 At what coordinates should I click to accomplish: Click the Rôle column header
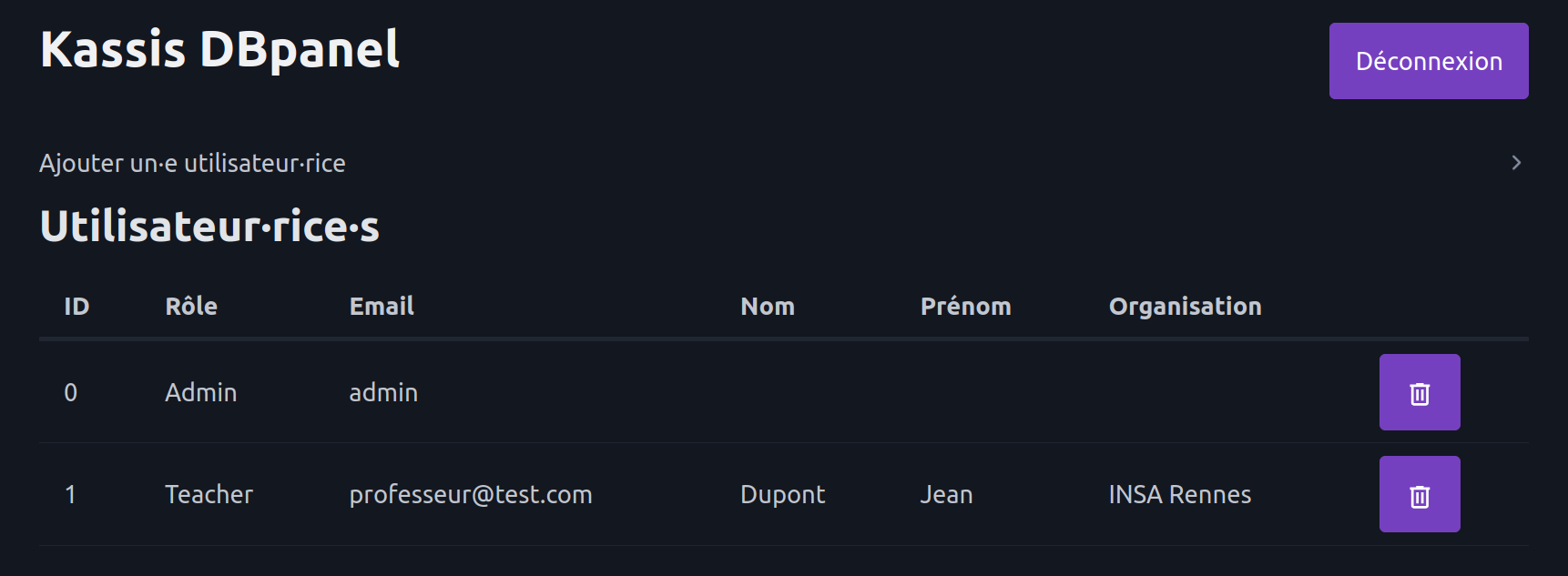point(191,307)
